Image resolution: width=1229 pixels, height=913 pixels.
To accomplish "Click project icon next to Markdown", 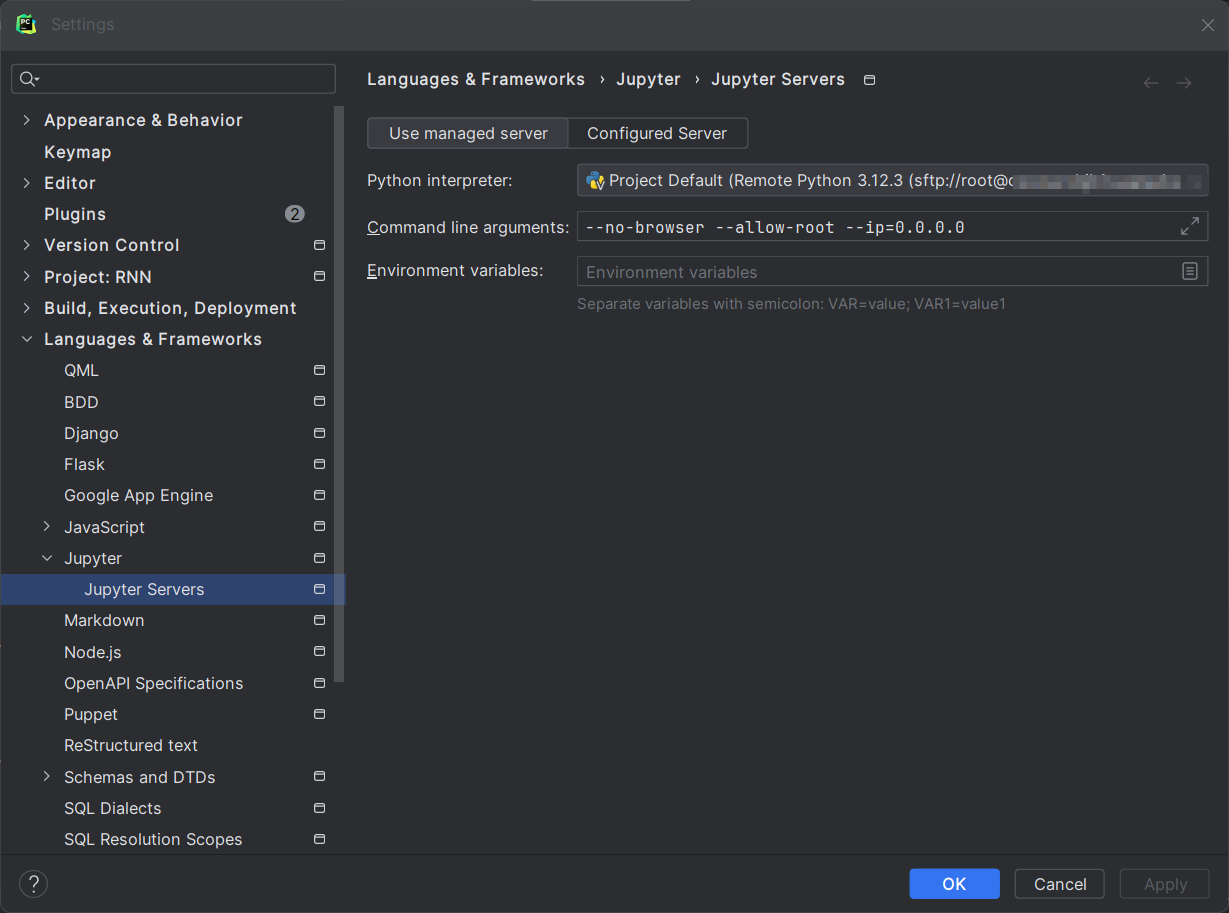I will pyautogui.click(x=319, y=620).
